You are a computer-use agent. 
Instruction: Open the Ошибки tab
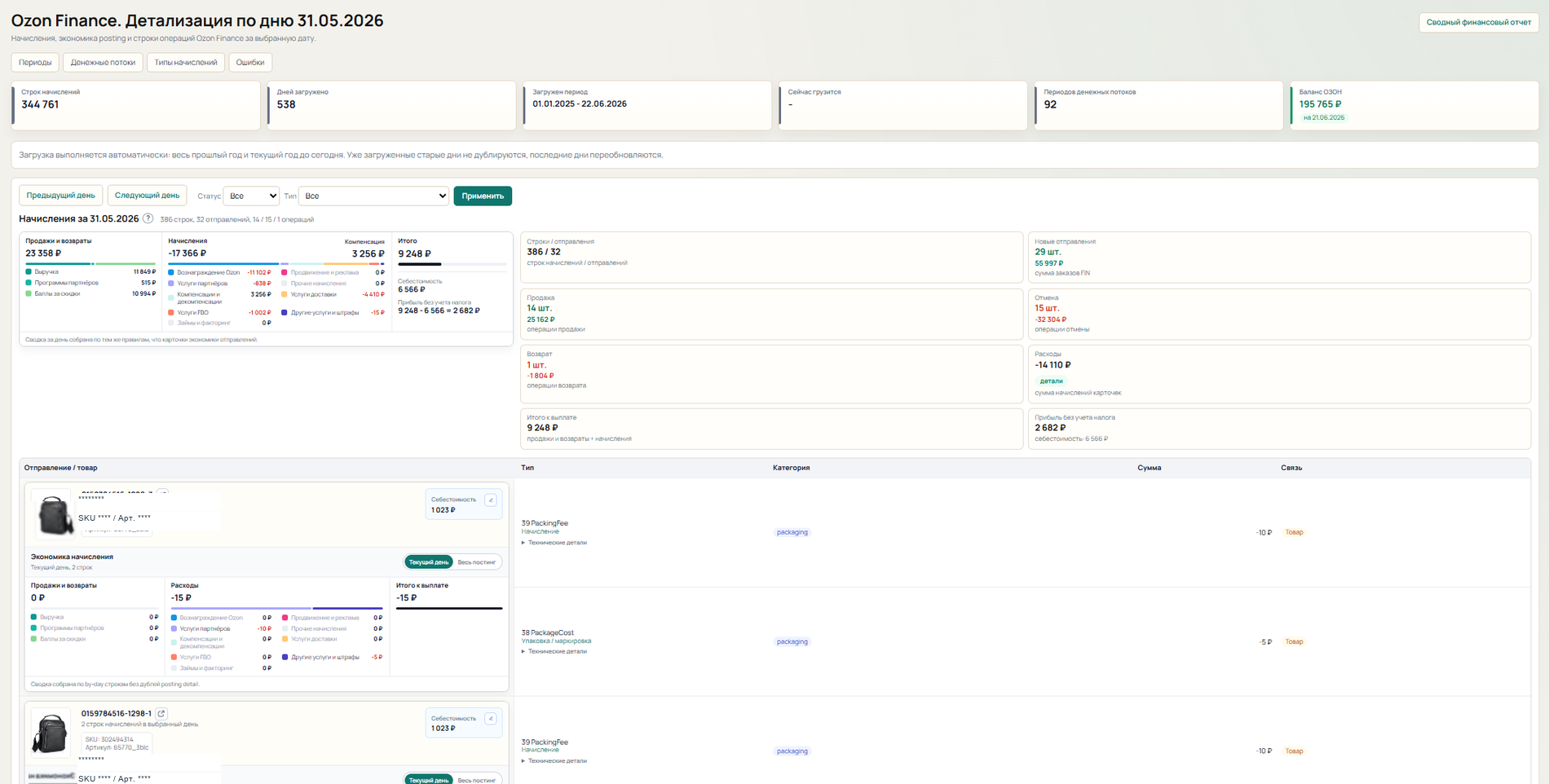pyautogui.click(x=250, y=62)
